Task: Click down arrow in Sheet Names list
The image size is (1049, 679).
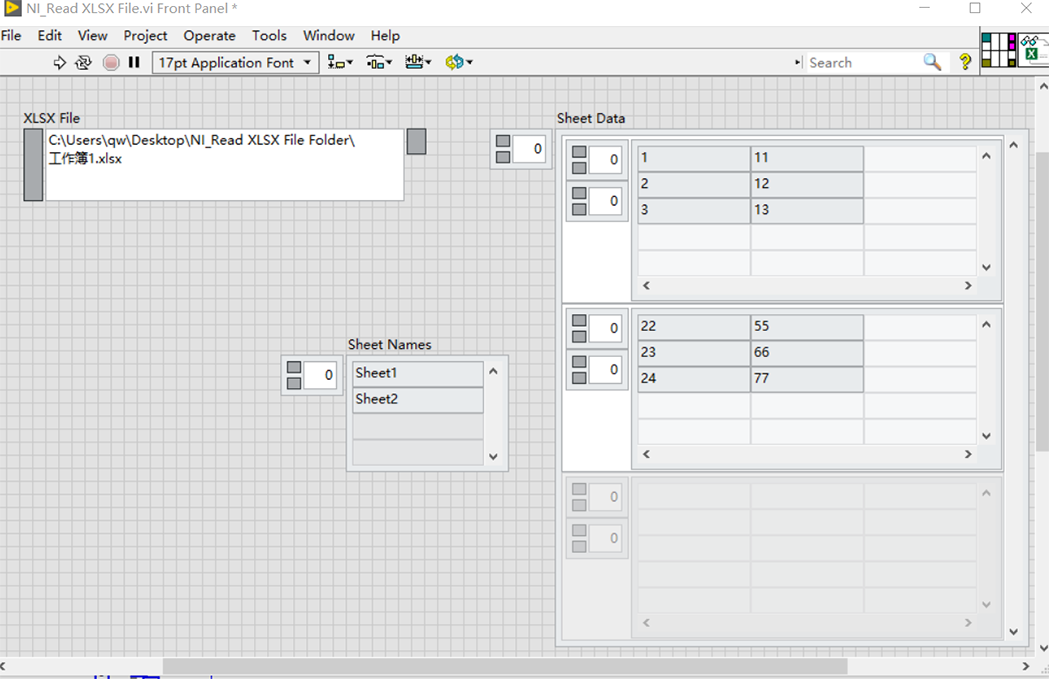Action: pyautogui.click(x=493, y=457)
